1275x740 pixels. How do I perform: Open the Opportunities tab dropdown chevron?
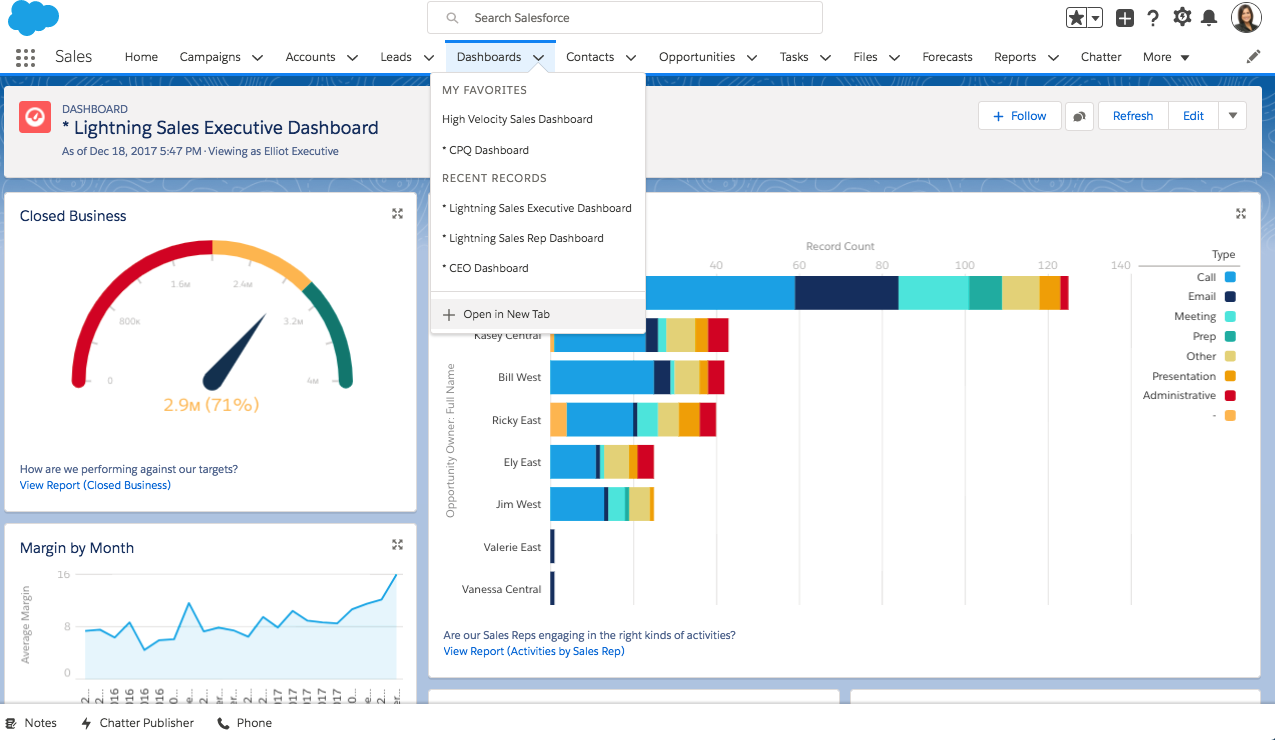click(x=752, y=58)
